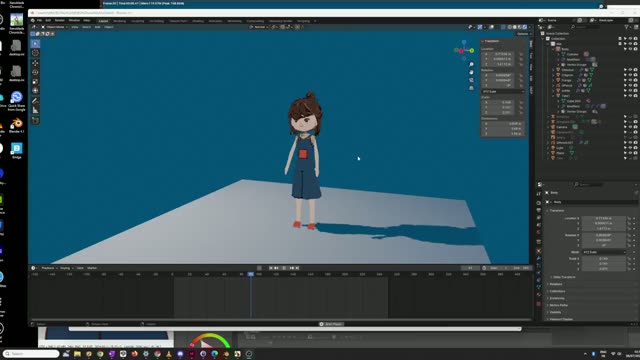Screen dimensions: 640x360
Task: Select the Move tool
Action: click(36, 63)
